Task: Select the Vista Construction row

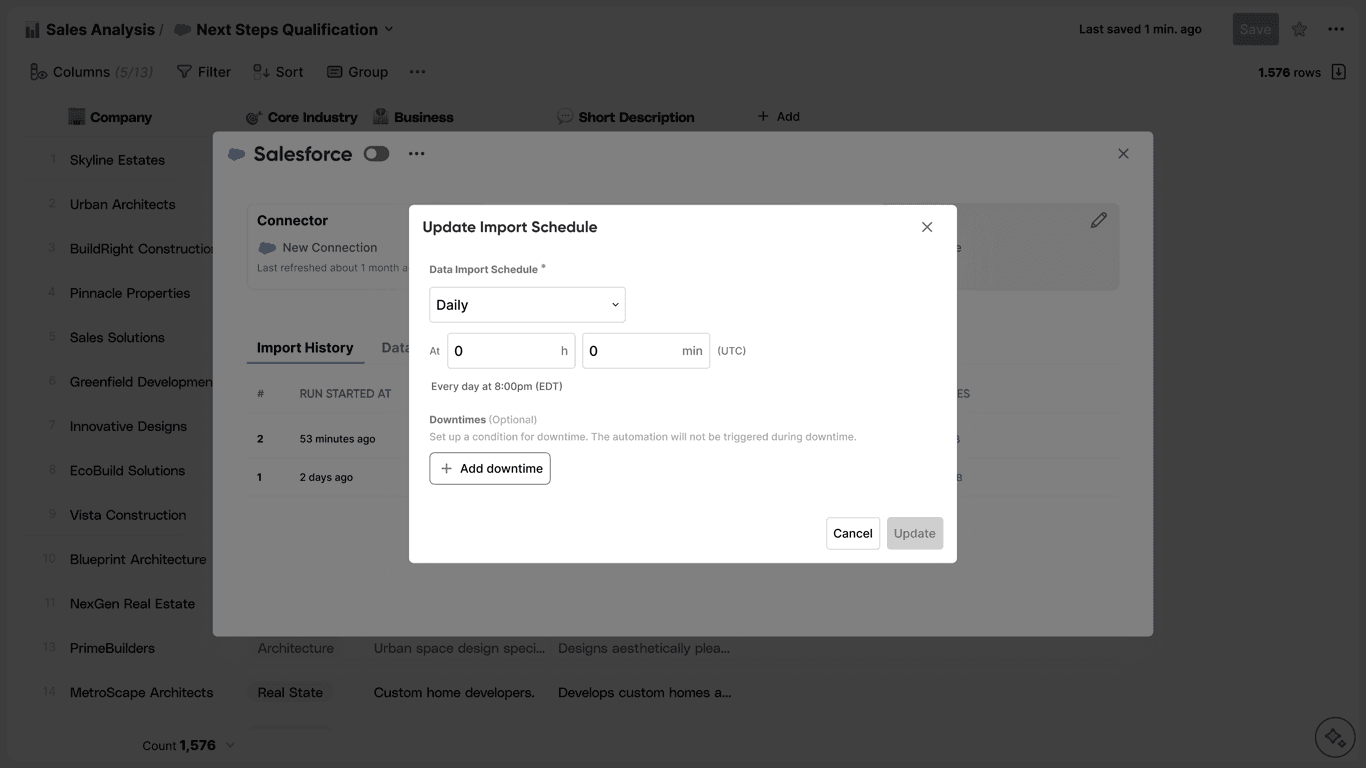Action: [128, 515]
